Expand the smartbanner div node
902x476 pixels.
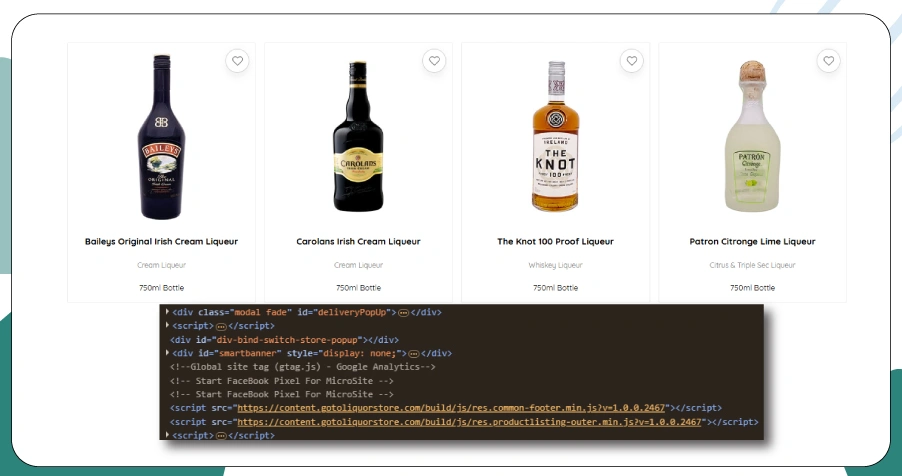click(x=167, y=353)
